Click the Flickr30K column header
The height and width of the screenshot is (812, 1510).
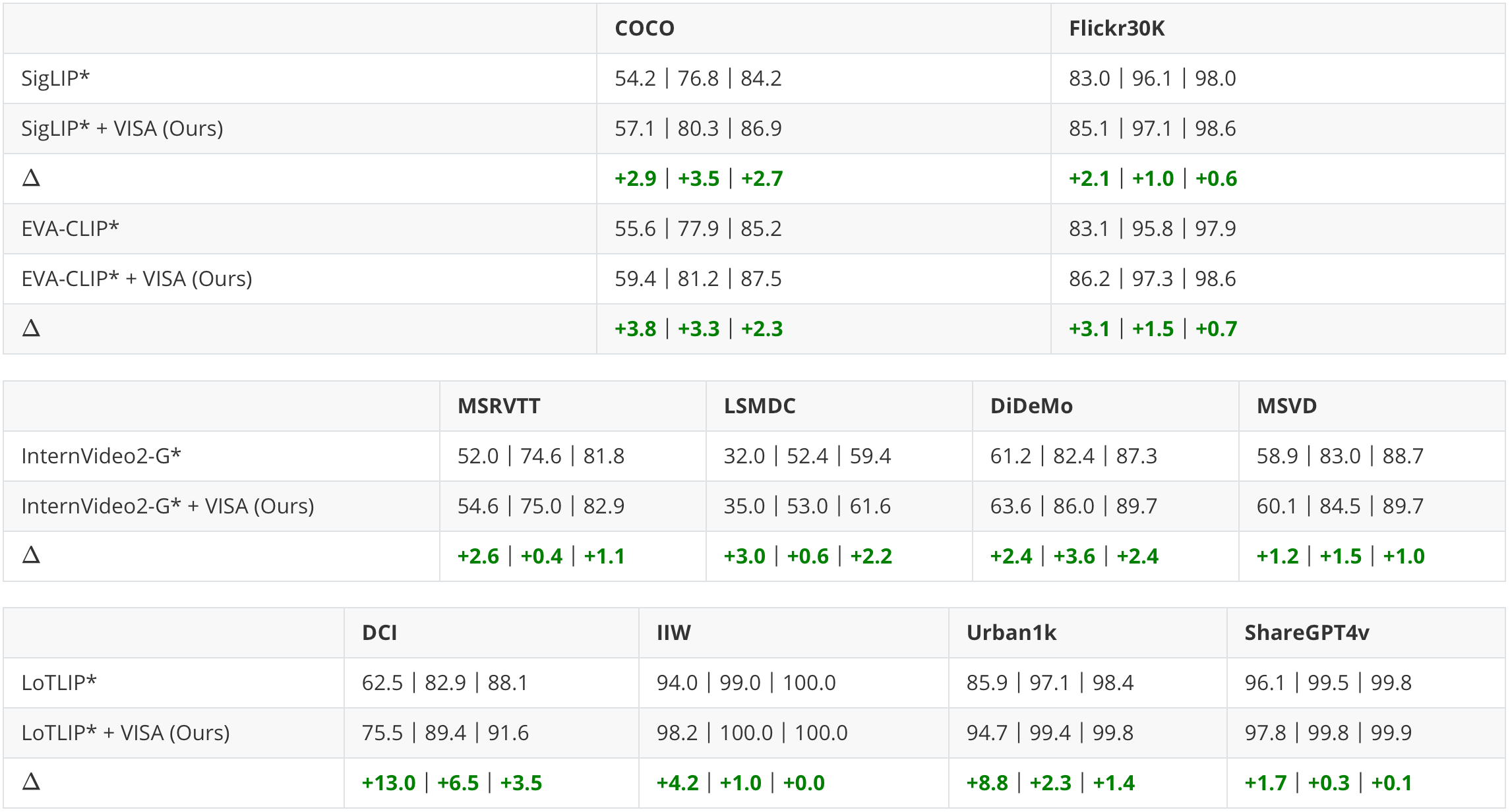tap(1116, 28)
